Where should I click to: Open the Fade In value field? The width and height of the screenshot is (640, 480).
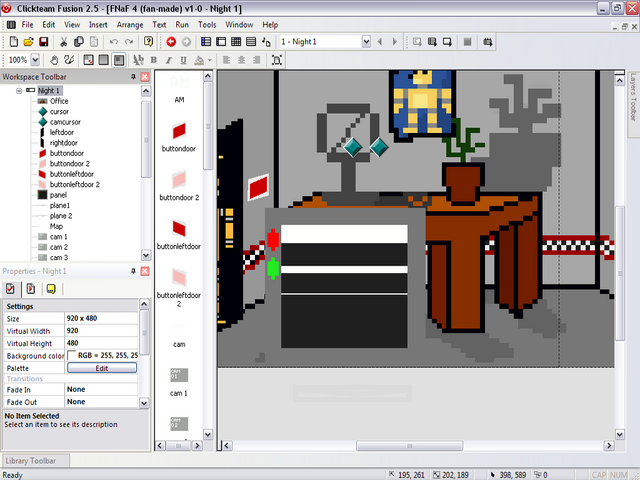(101, 389)
